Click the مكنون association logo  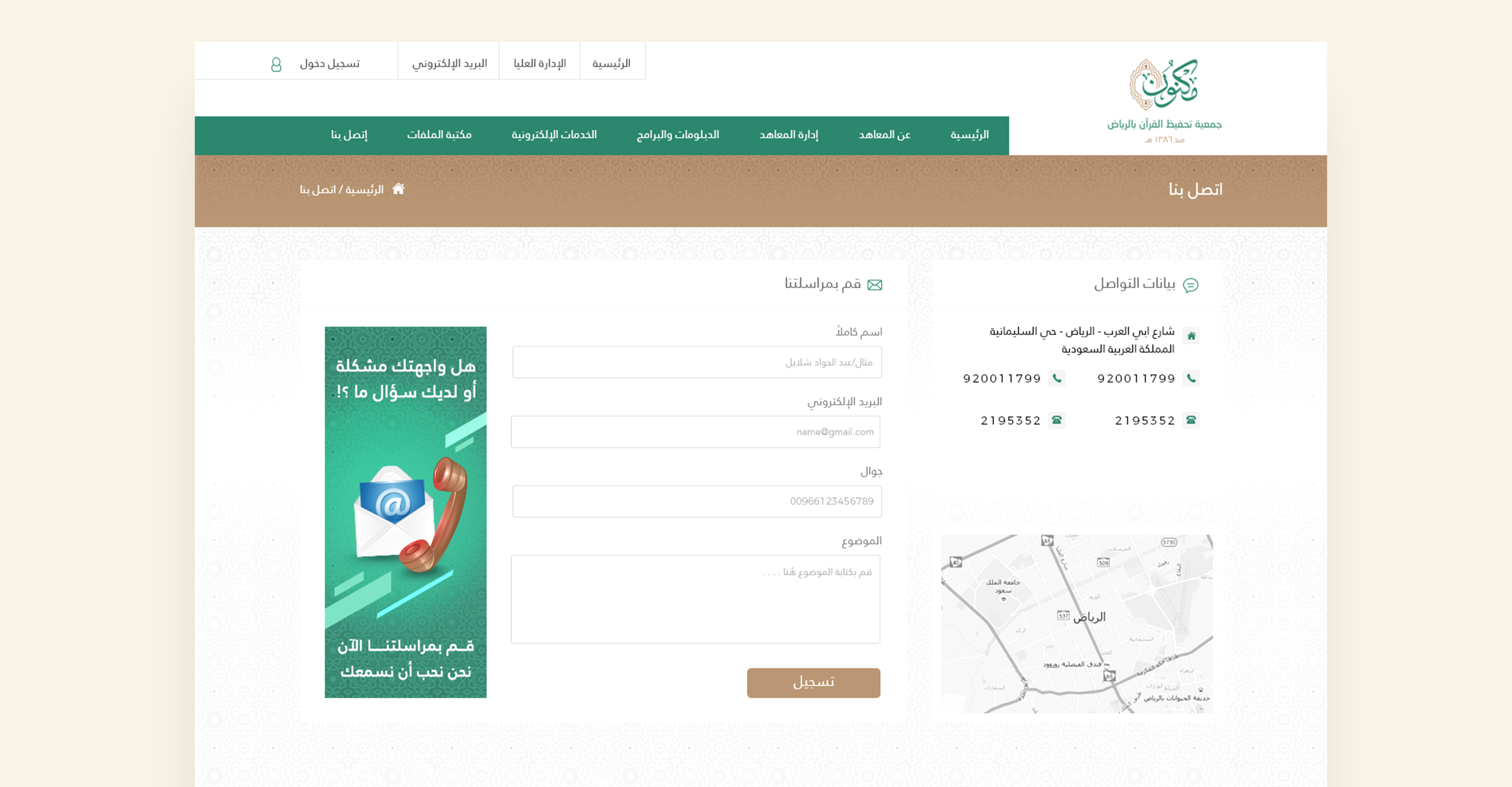[x=1164, y=85]
